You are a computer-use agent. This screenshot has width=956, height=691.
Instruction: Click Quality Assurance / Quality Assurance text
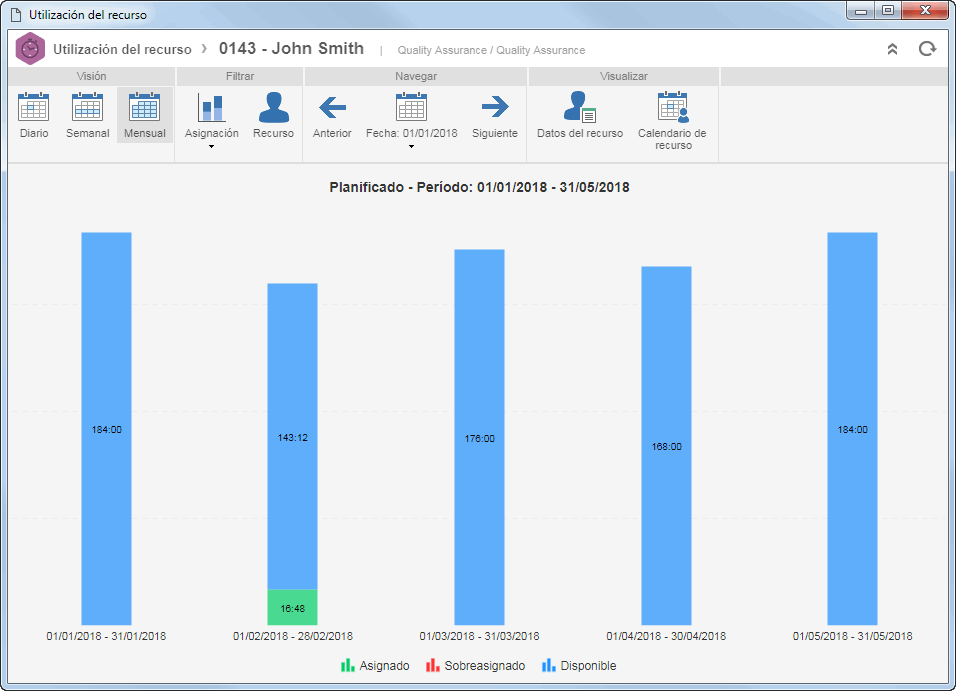point(491,50)
